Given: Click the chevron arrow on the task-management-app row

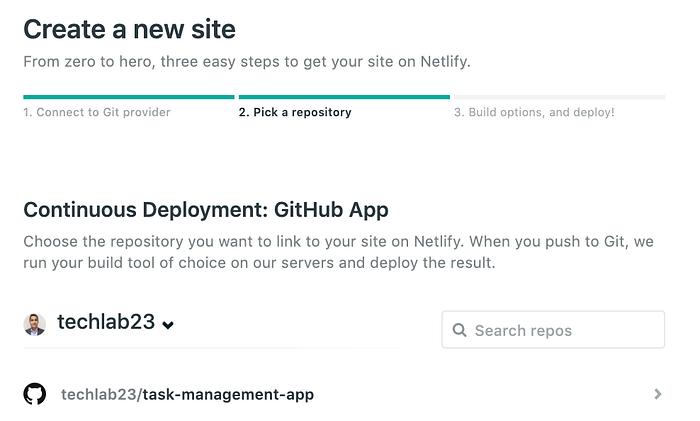Looking at the screenshot, I should pos(658,394).
